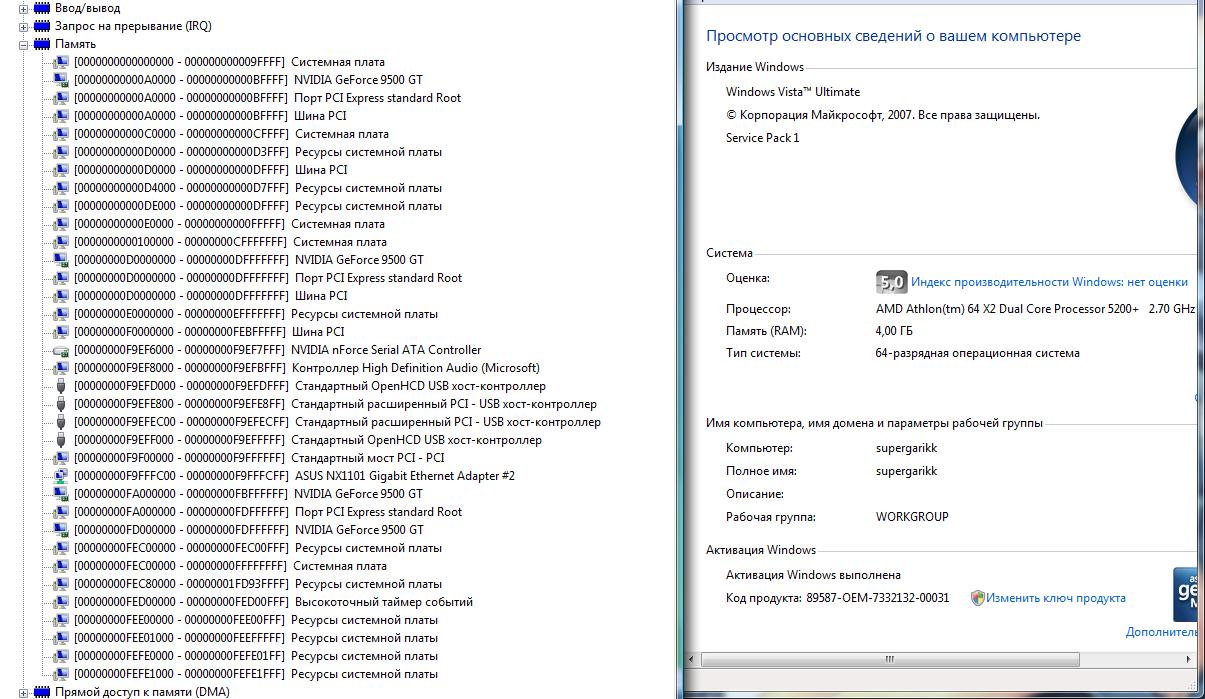Click display icon of GeForce 9500 GT at D0000000
Image resolution: width=1205 pixels, height=699 pixels.
[60, 260]
